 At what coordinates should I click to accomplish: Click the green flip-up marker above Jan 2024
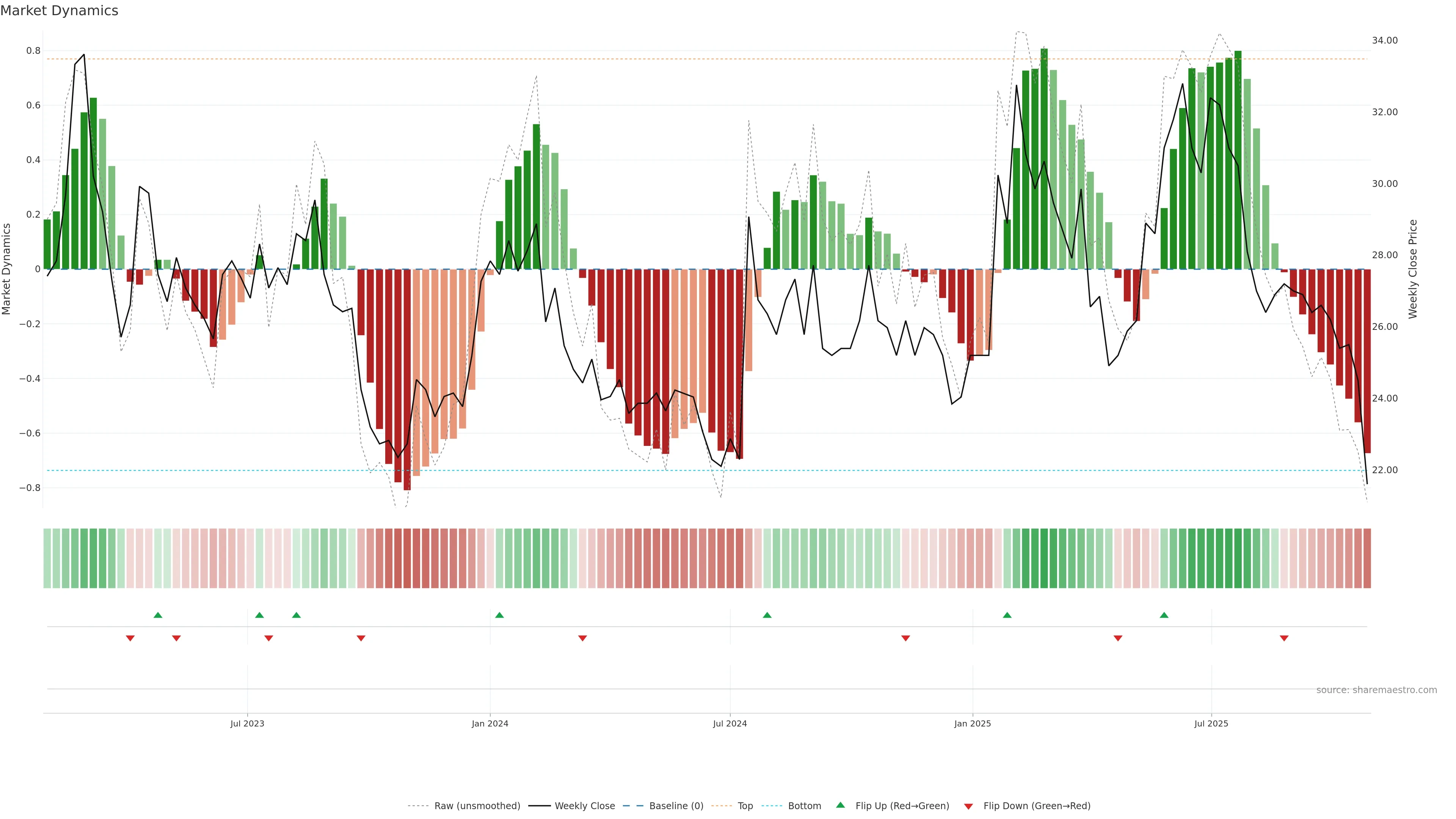[x=499, y=615]
